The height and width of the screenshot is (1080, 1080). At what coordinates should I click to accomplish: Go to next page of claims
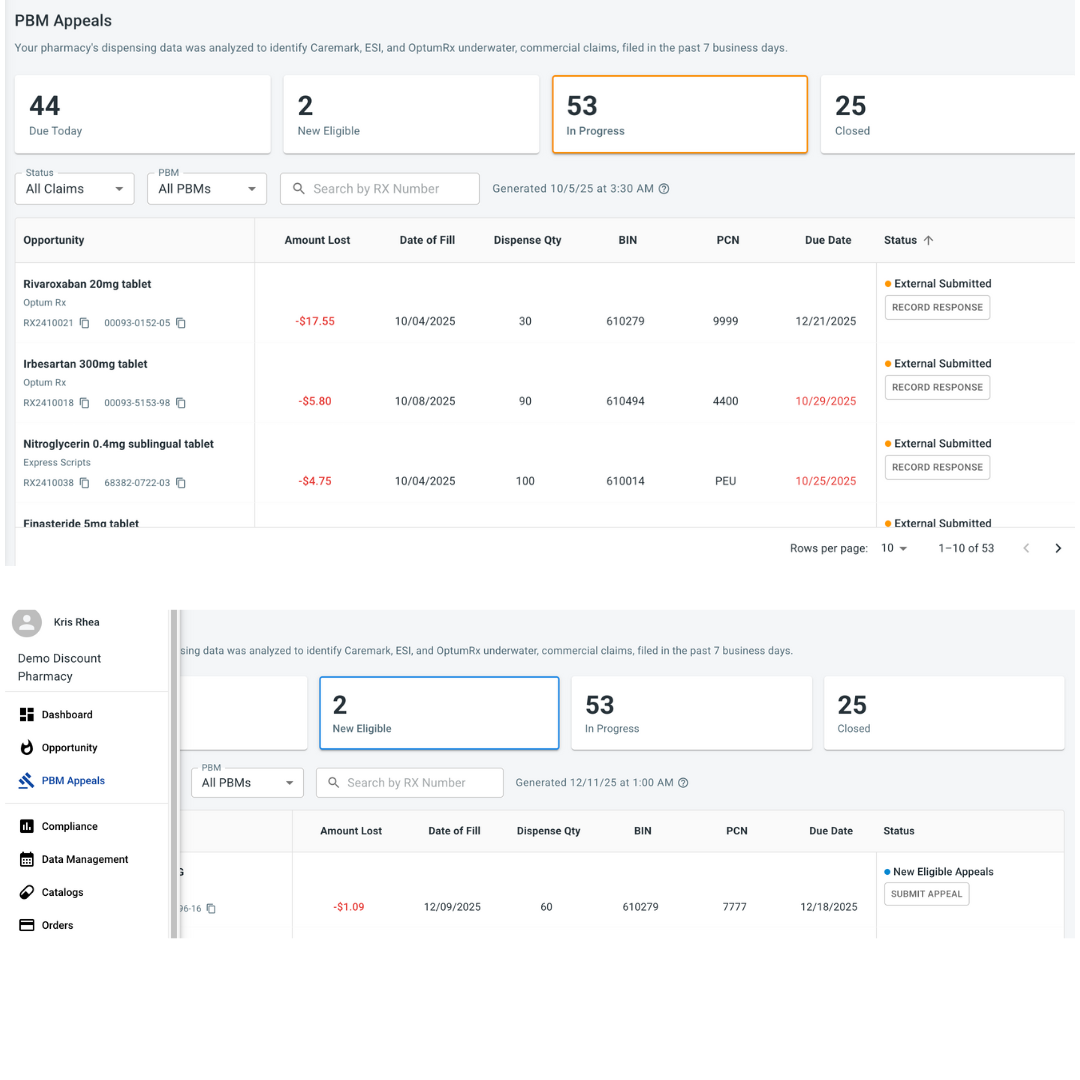coord(1058,548)
